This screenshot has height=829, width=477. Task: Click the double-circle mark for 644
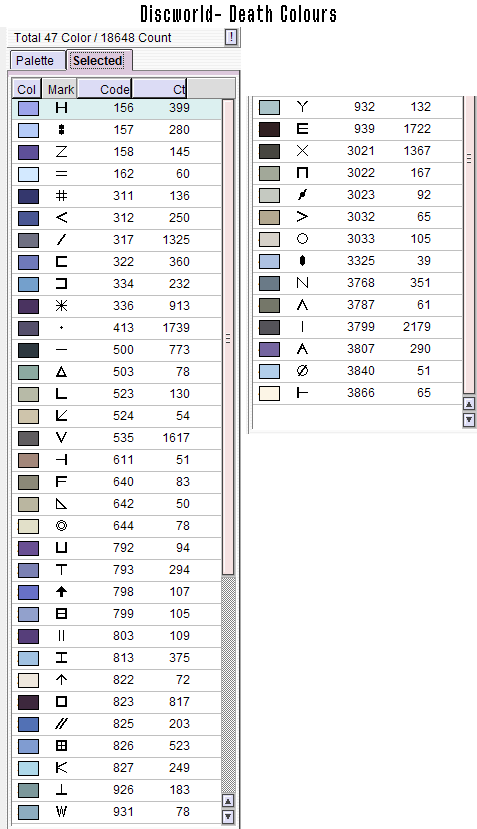pyautogui.click(x=61, y=526)
